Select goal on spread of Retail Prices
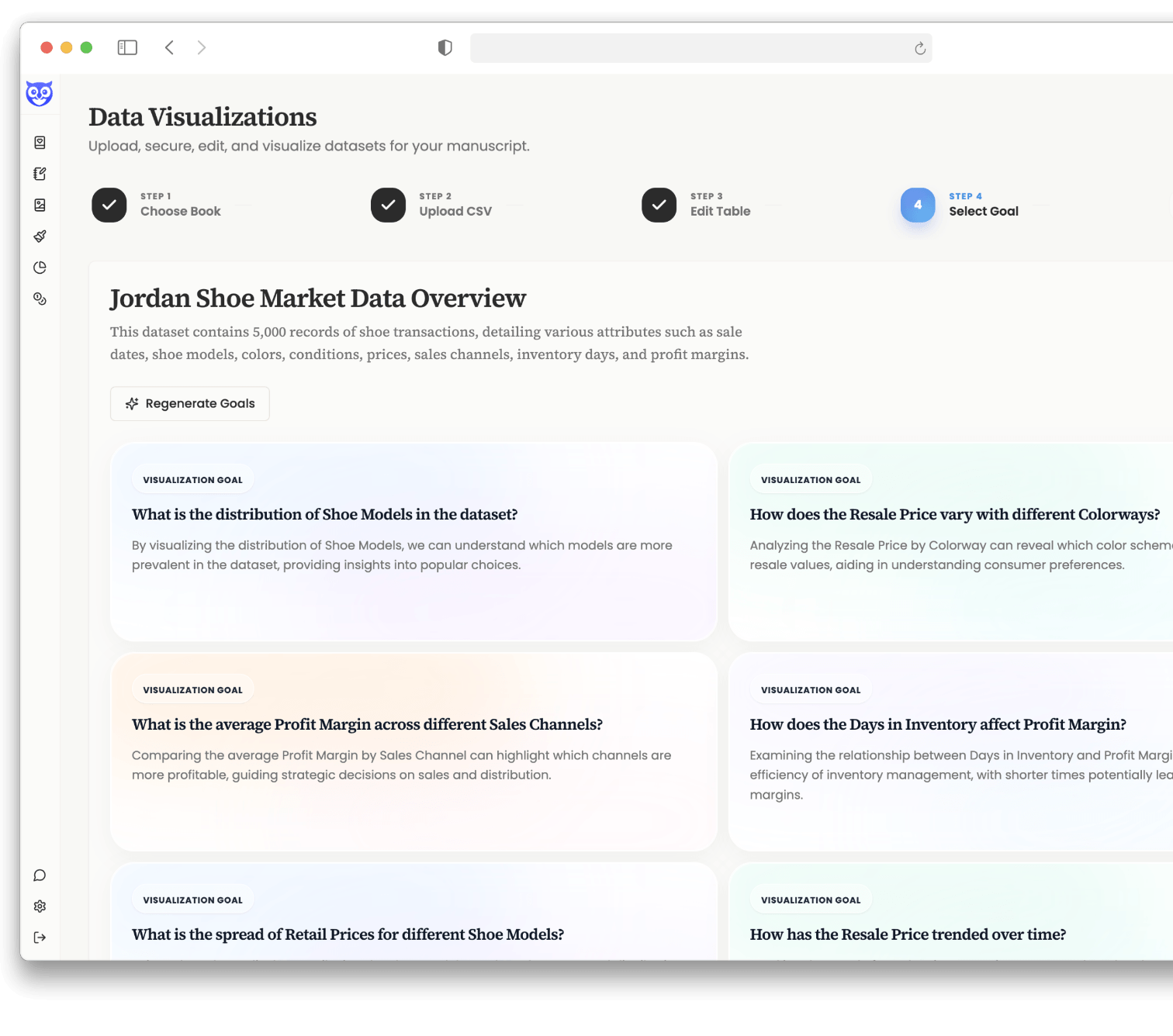Viewport: 1173px width, 1036px height. coord(413,912)
